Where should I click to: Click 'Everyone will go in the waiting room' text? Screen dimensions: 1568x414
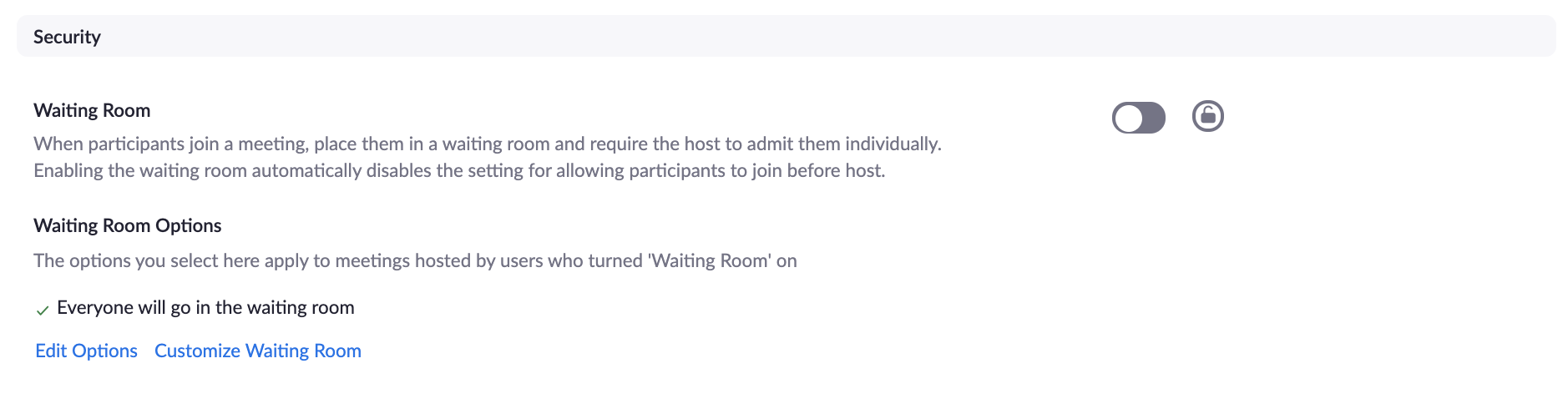[x=205, y=307]
